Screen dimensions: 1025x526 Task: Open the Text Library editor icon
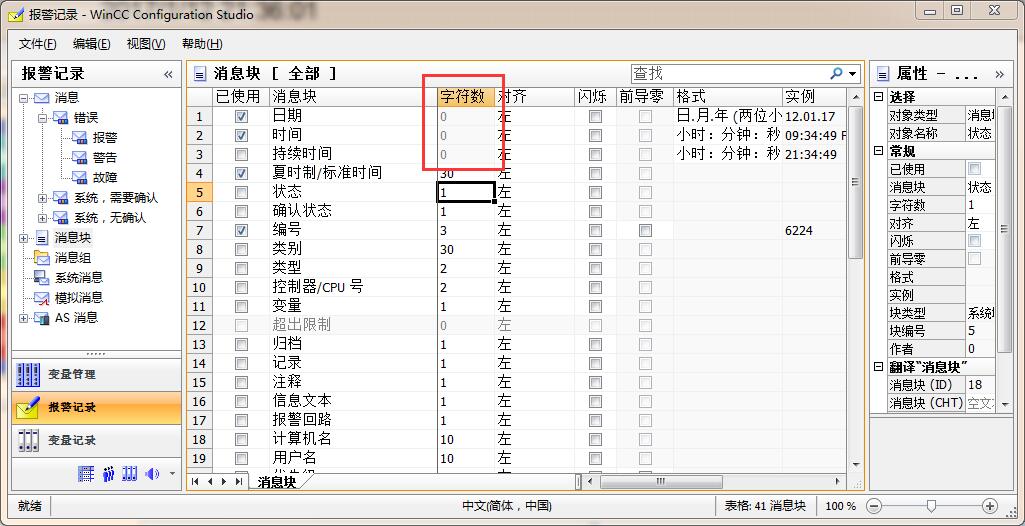coord(86,474)
